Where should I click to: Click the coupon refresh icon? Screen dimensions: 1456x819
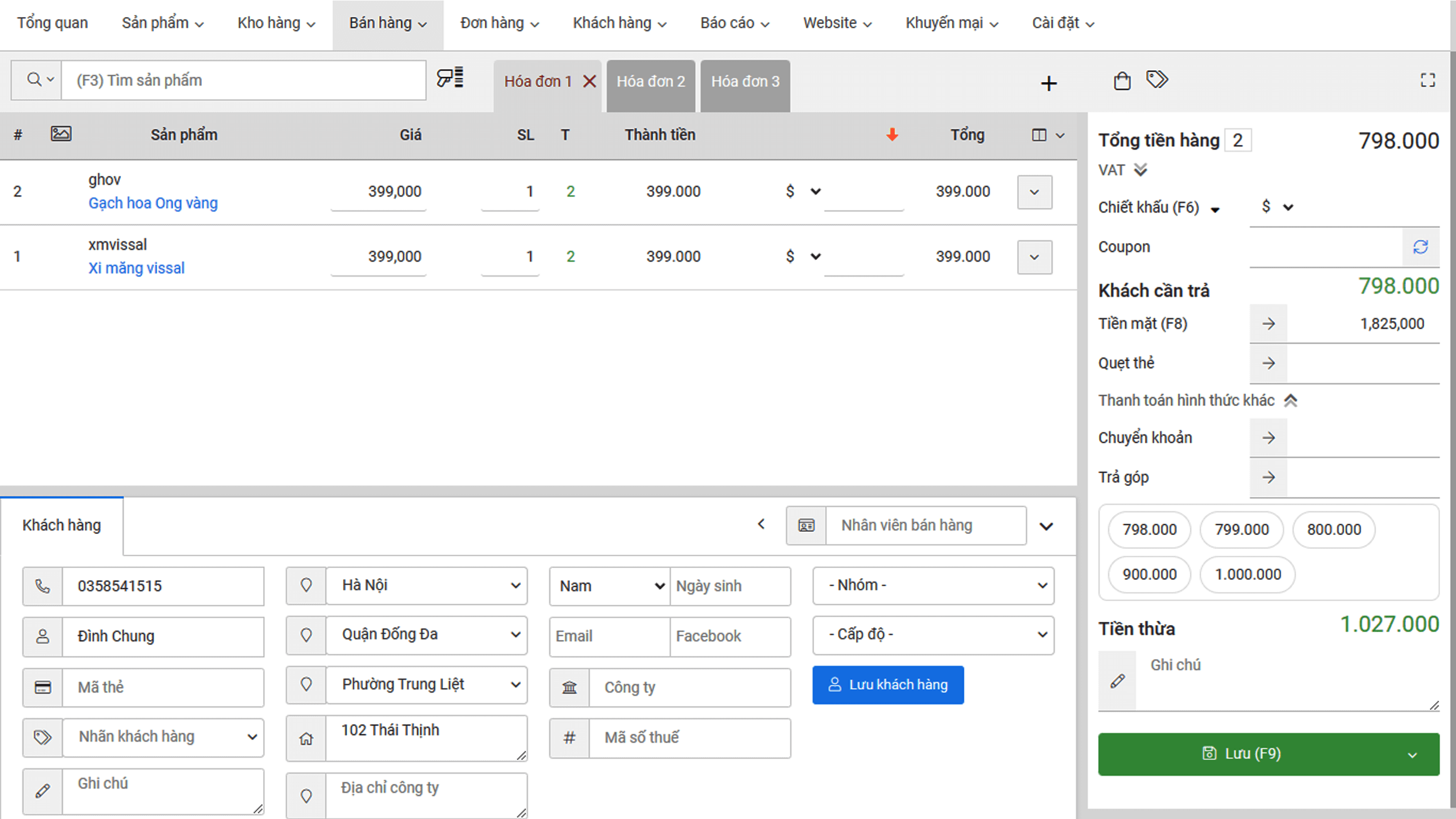tap(1420, 247)
